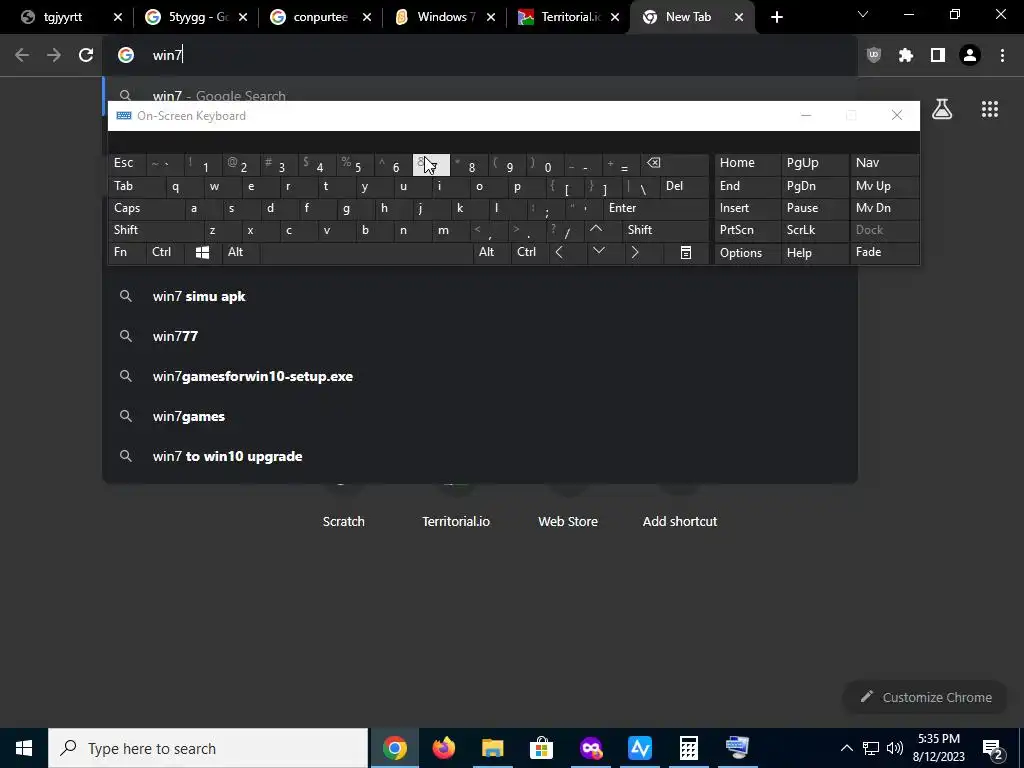Open a new tab with plus button
Viewport: 1024px width, 768px height.
[776, 17]
